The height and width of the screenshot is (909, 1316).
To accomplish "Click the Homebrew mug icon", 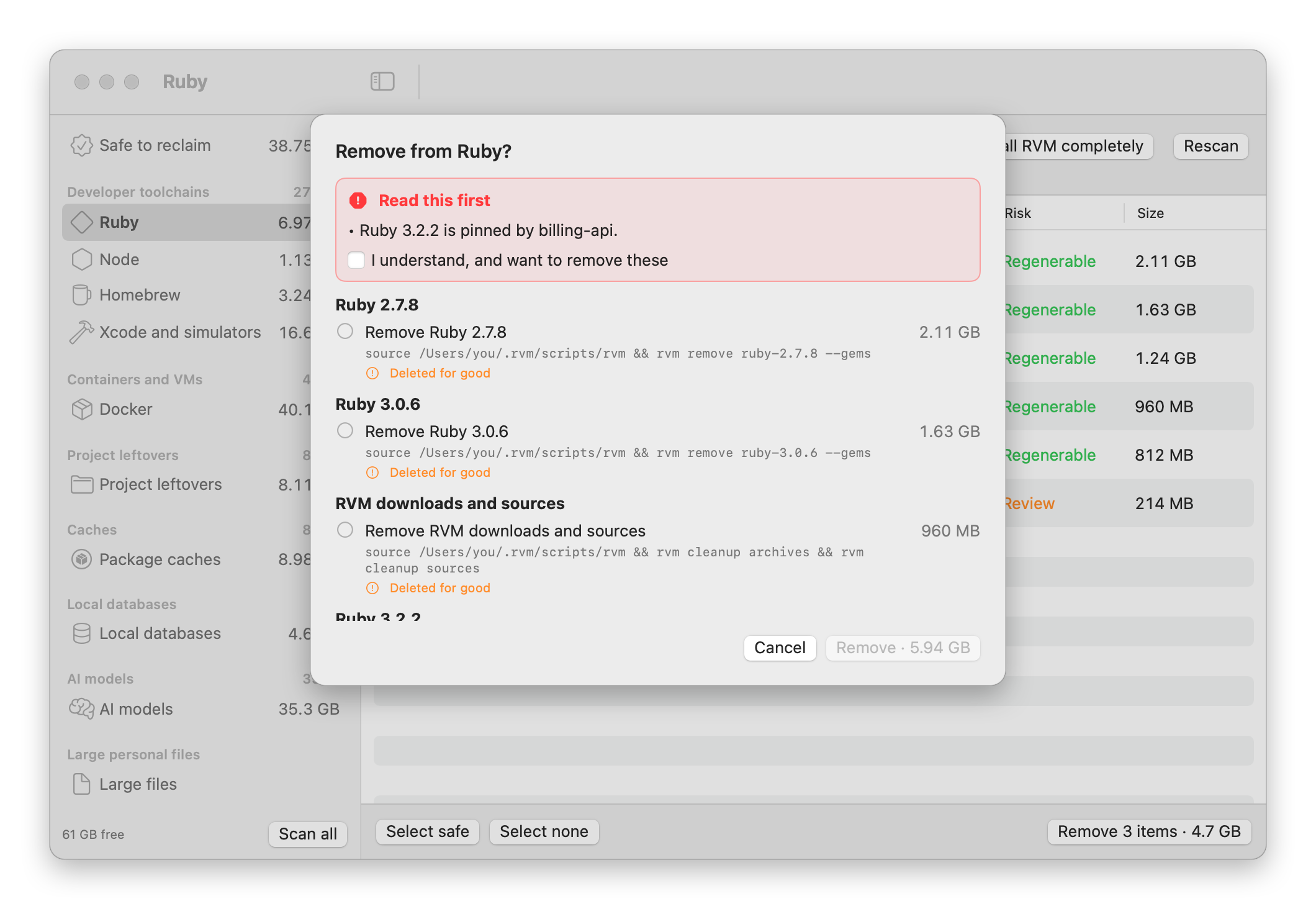I will tap(81, 295).
